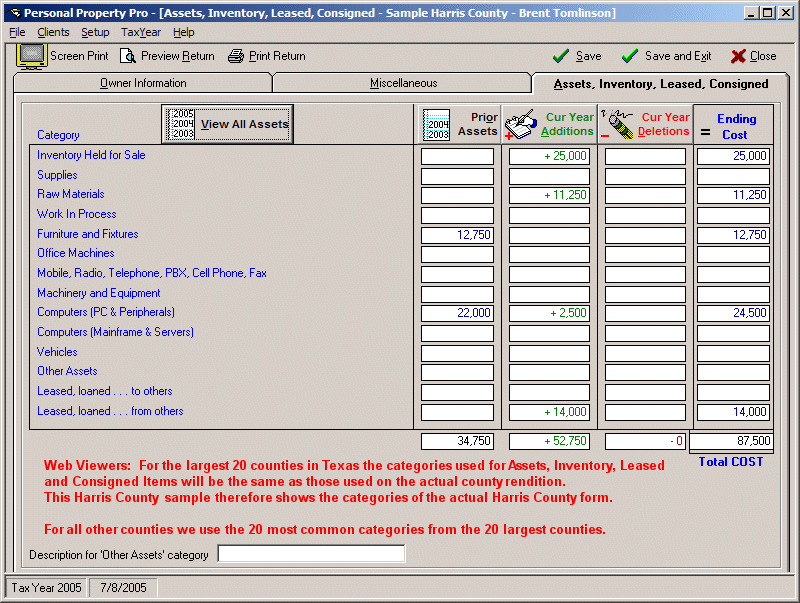Click the Total COST label
This screenshot has width=800, height=603.
tap(731, 462)
